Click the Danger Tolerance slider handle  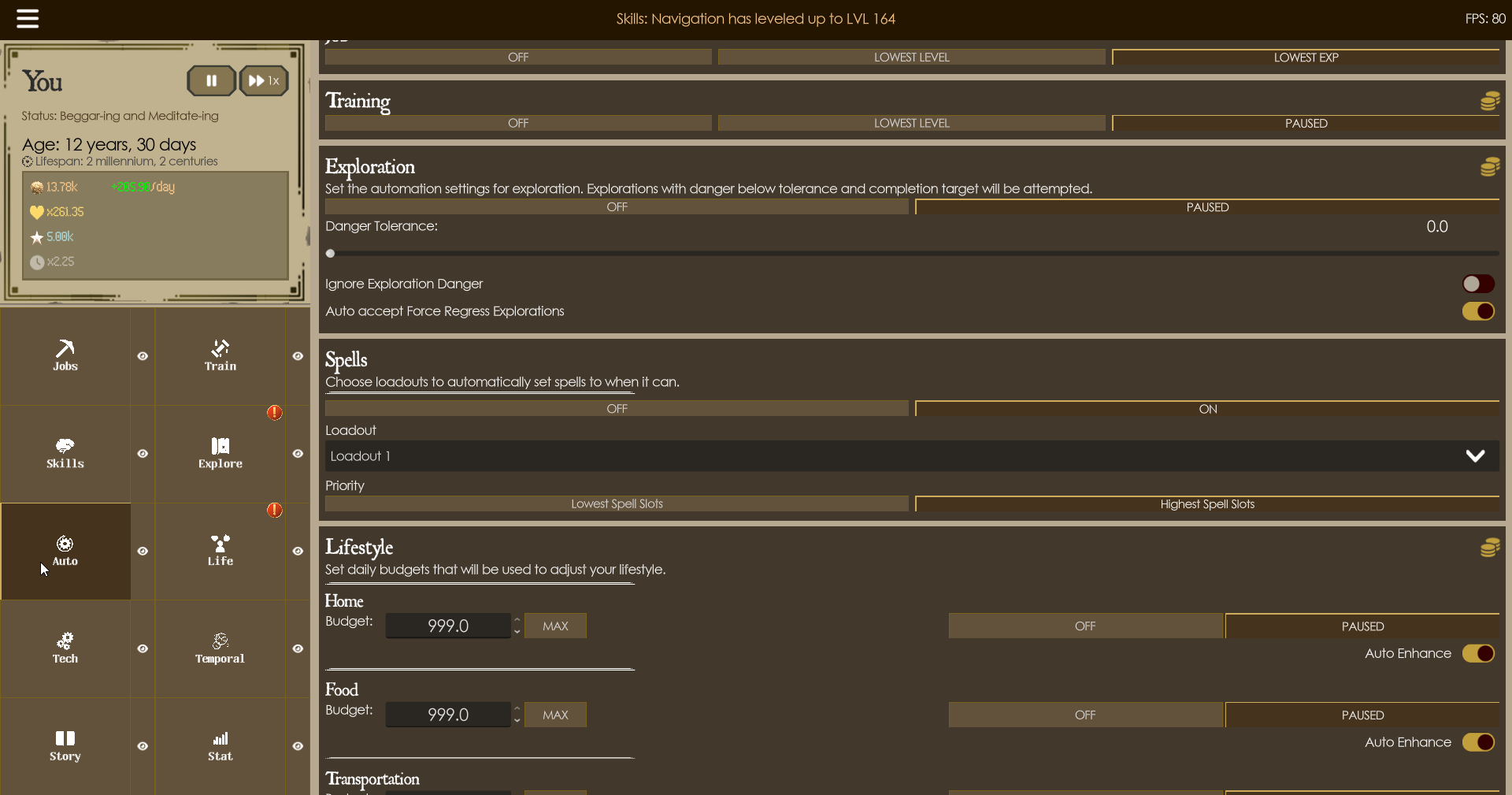tap(331, 254)
